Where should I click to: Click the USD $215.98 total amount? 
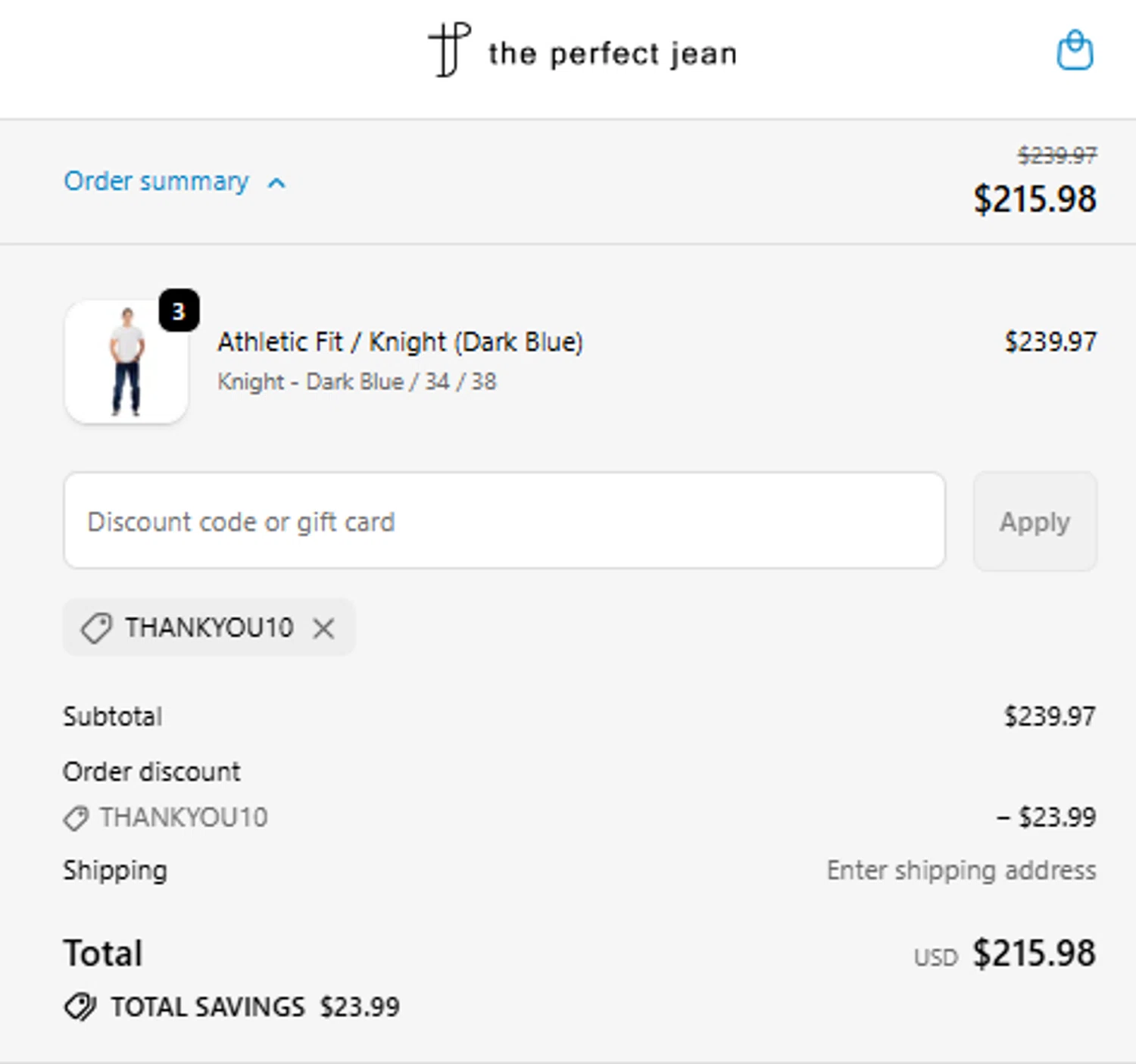click(1033, 953)
